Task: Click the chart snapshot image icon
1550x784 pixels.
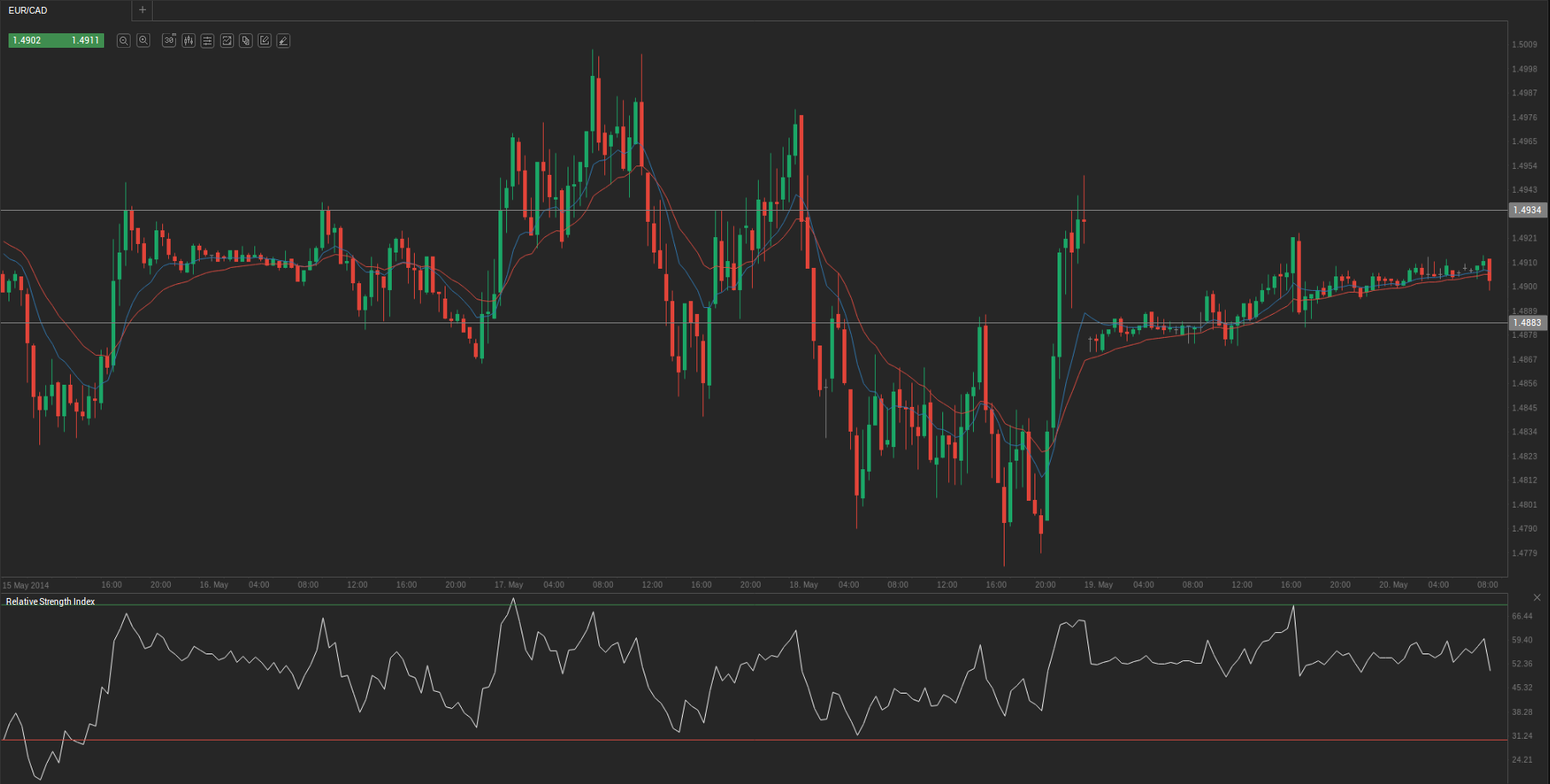Action: tap(227, 41)
